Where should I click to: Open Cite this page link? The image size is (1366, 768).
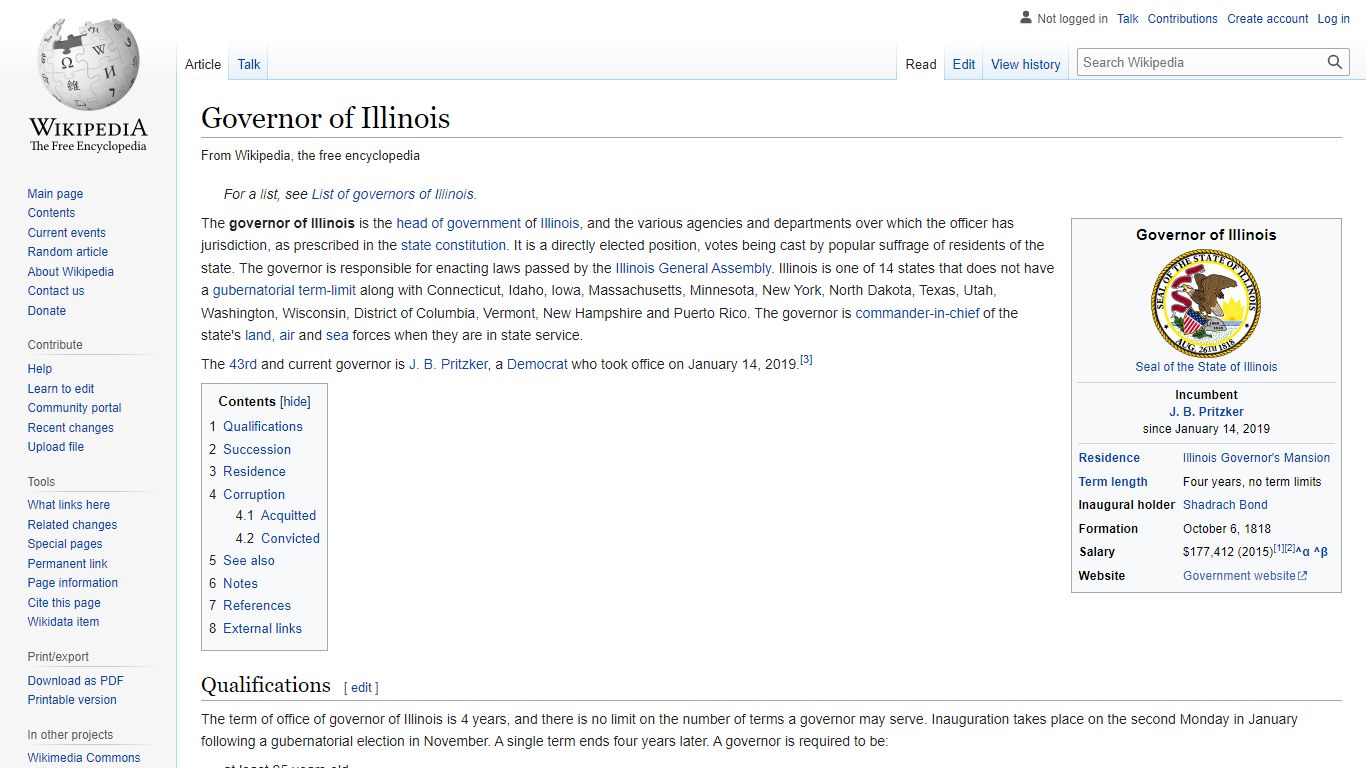tap(64, 603)
